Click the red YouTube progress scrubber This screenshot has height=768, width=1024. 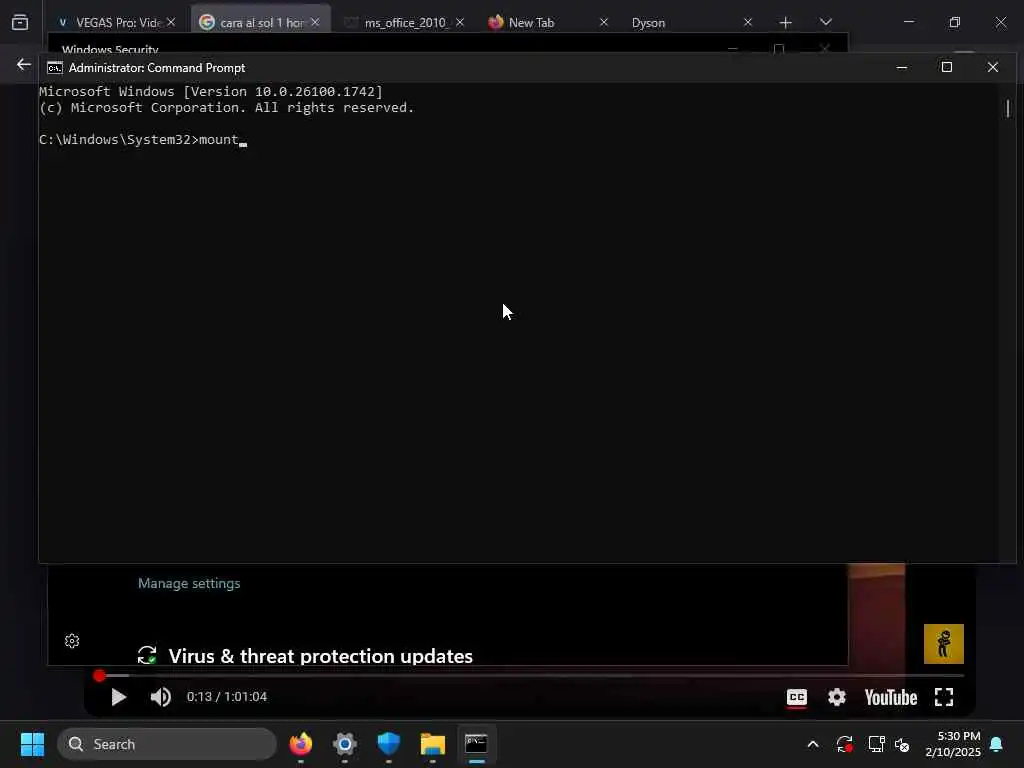click(x=99, y=675)
